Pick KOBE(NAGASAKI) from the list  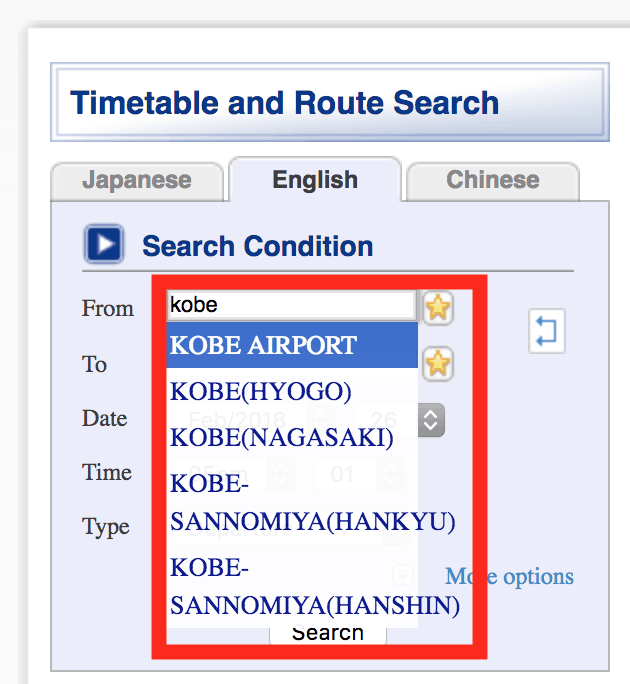click(282, 437)
